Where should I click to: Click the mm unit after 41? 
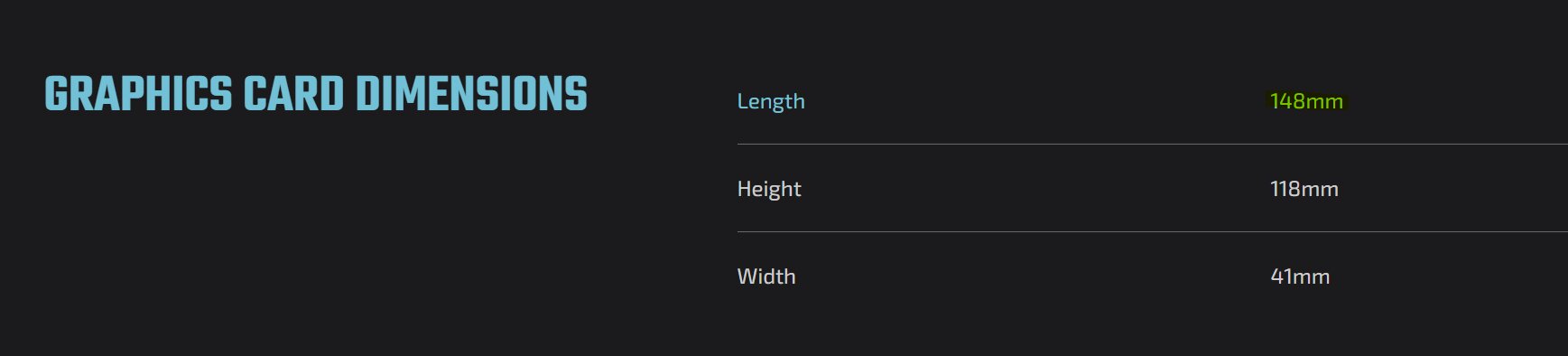(x=1312, y=277)
